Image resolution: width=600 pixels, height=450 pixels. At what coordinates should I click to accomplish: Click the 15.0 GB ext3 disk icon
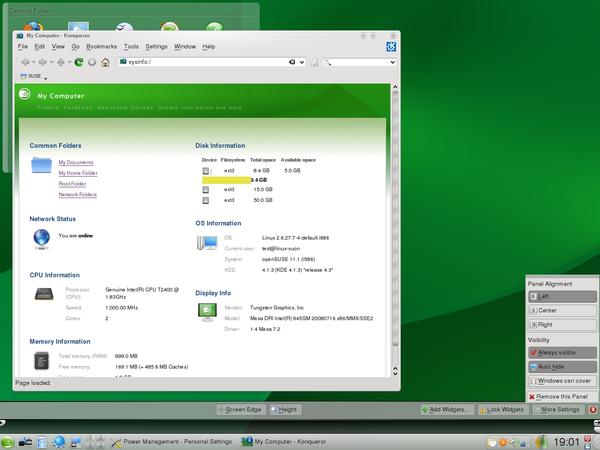click(205, 189)
